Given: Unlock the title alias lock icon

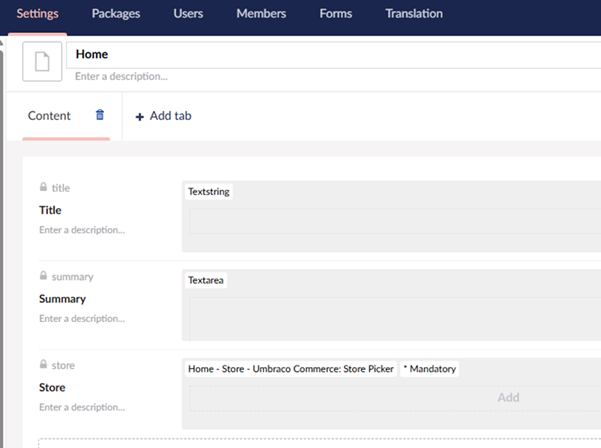Looking at the screenshot, I should point(43,188).
